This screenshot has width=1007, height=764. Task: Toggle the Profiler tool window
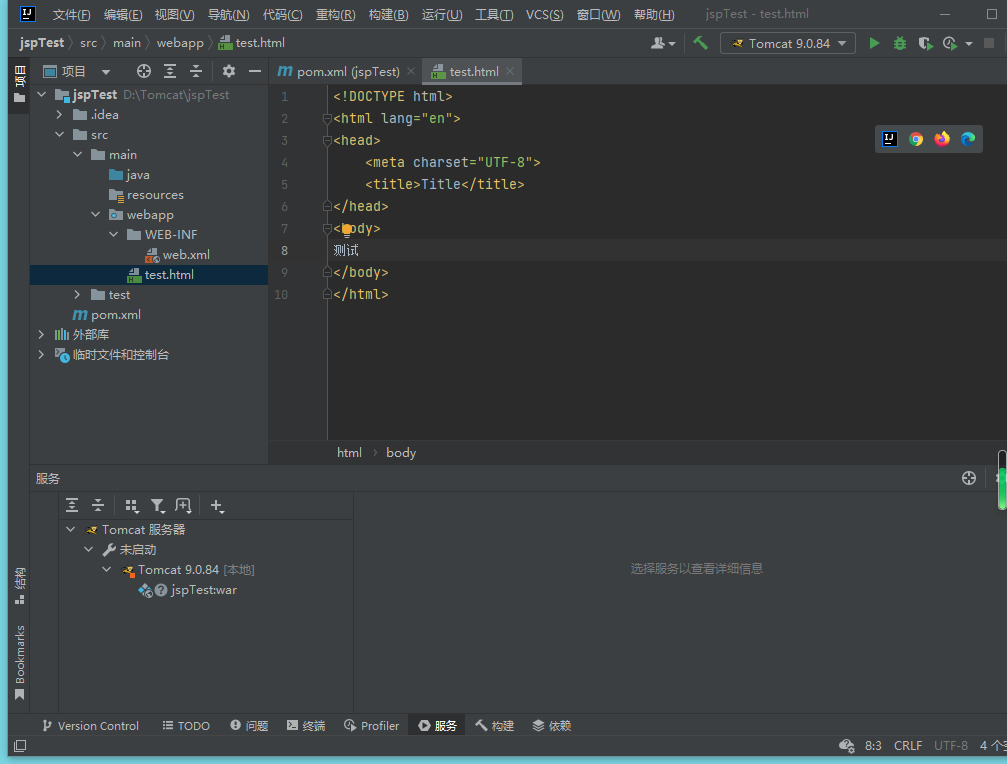[372, 726]
